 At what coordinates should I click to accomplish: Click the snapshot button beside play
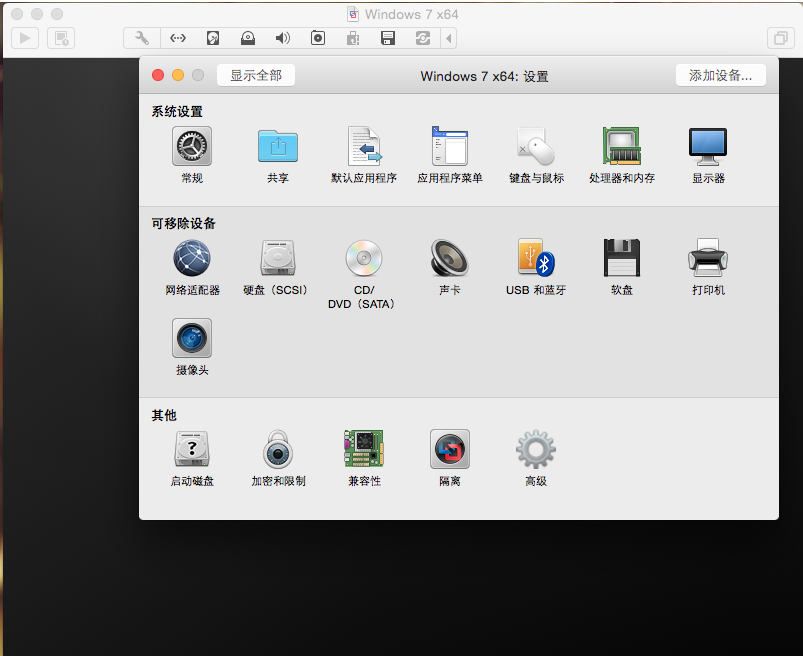point(61,38)
